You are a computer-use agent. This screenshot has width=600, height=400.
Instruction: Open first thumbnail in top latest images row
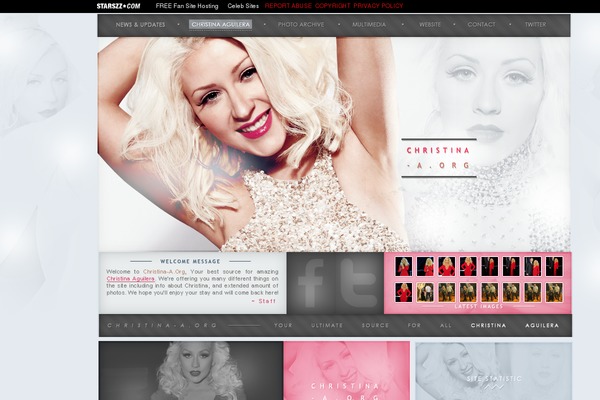404,266
